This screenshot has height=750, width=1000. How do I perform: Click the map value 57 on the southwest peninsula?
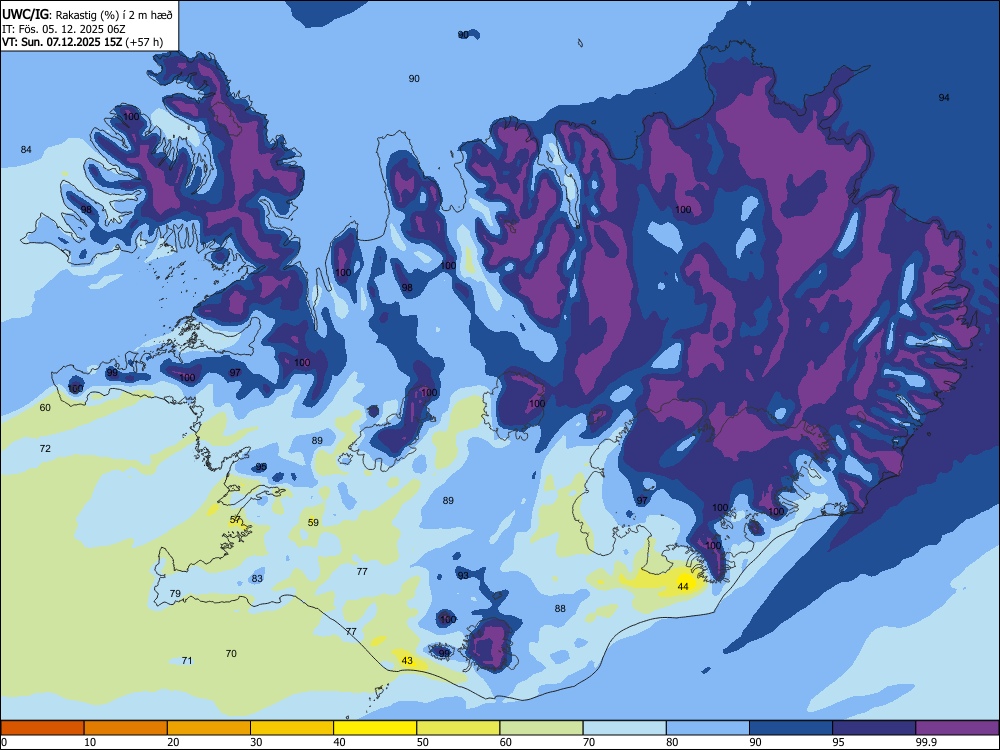click(x=235, y=519)
